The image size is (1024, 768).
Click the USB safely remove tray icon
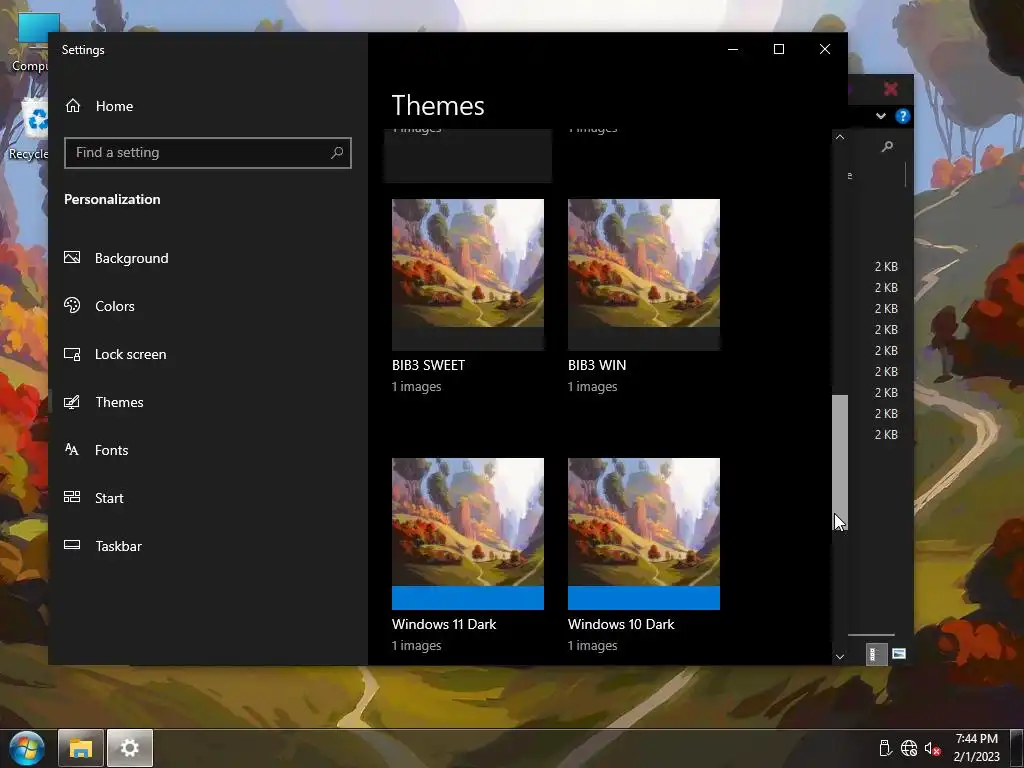885,748
